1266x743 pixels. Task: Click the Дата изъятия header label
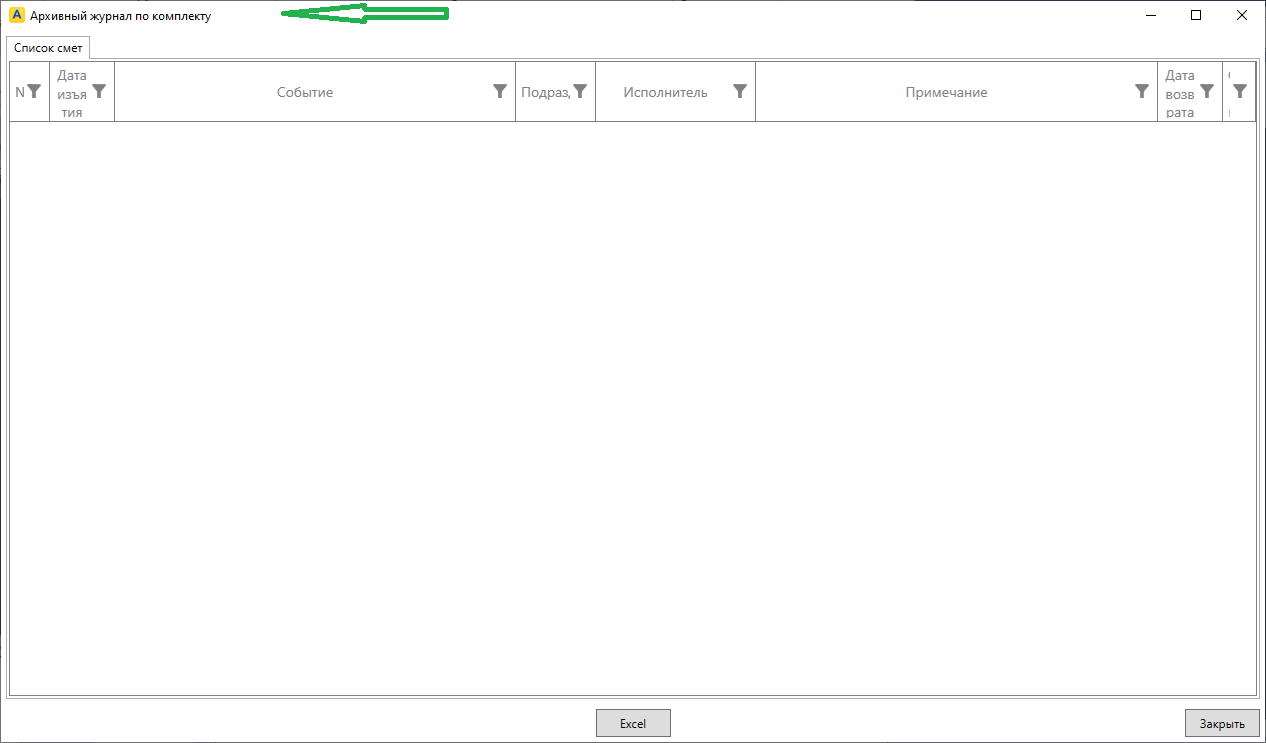click(x=72, y=93)
